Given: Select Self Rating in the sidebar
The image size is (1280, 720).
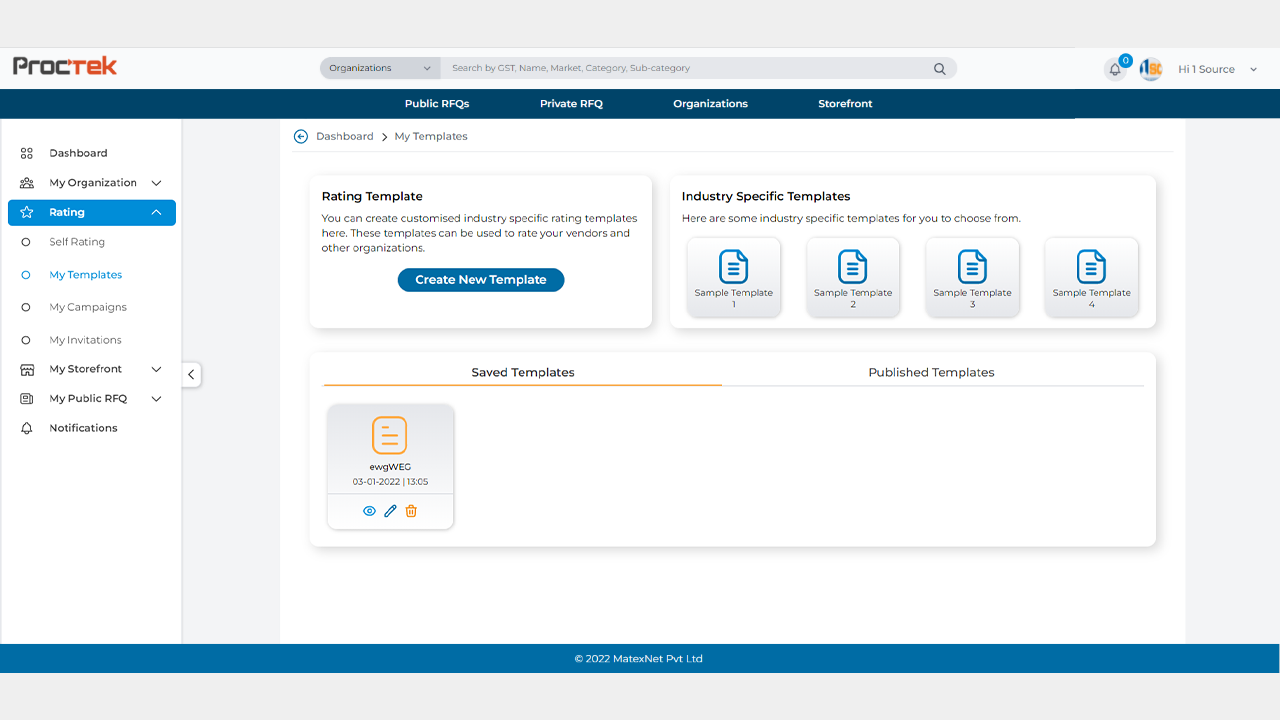Looking at the screenshot, I should [77, 242].
